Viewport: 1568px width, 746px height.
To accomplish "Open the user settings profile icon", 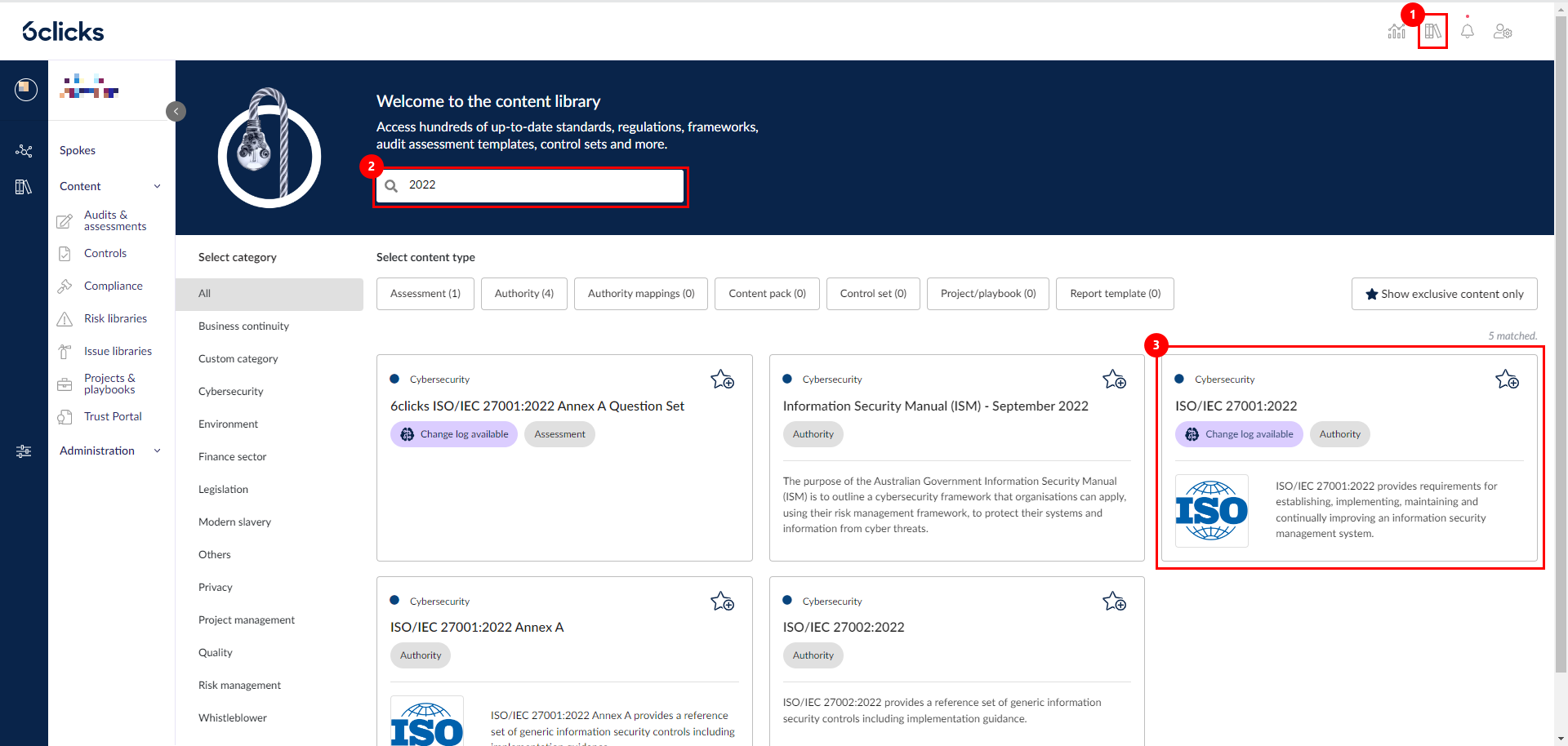I will pyautogui.click(x=1503, y=31).
